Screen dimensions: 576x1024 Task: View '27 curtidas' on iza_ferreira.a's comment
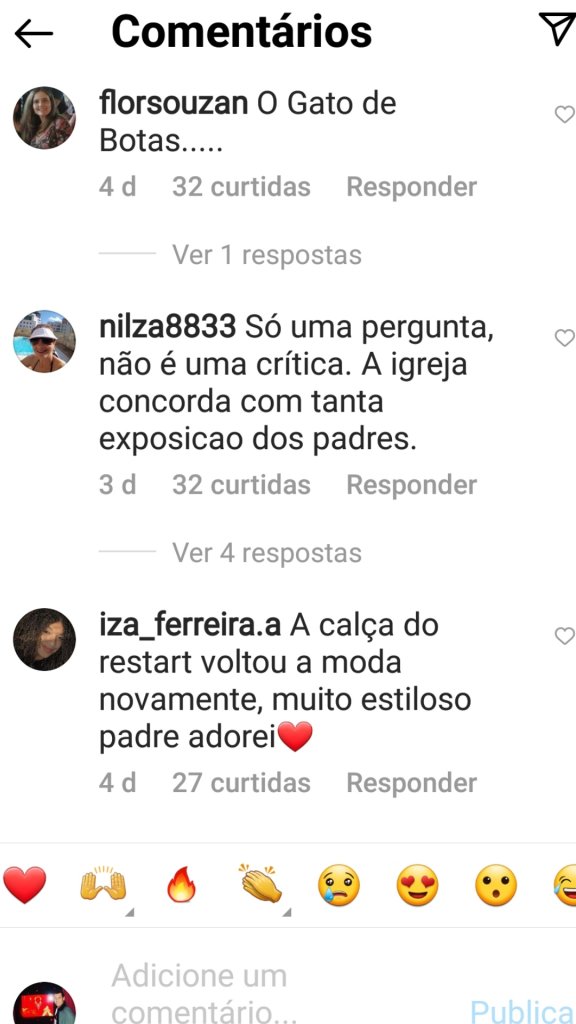click(x=241, y=783)
